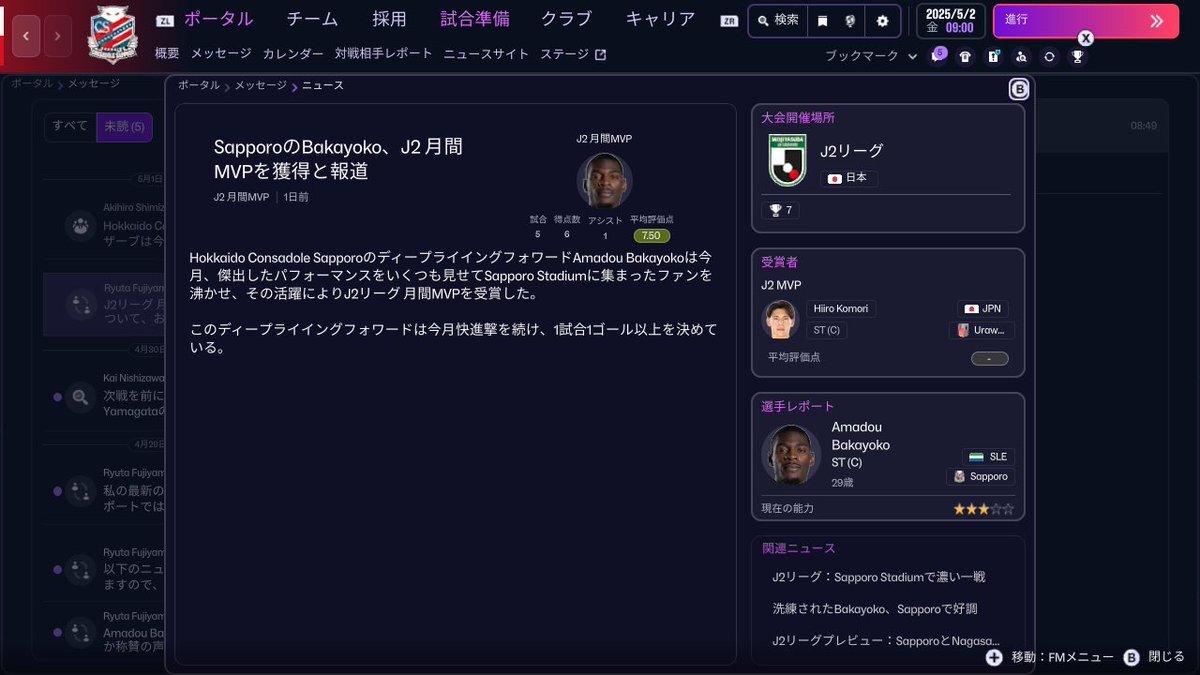The height and width of the screenshot is (675, 1200).
Task: Click the X button badge below 進行
Action: coord(1086,38)
